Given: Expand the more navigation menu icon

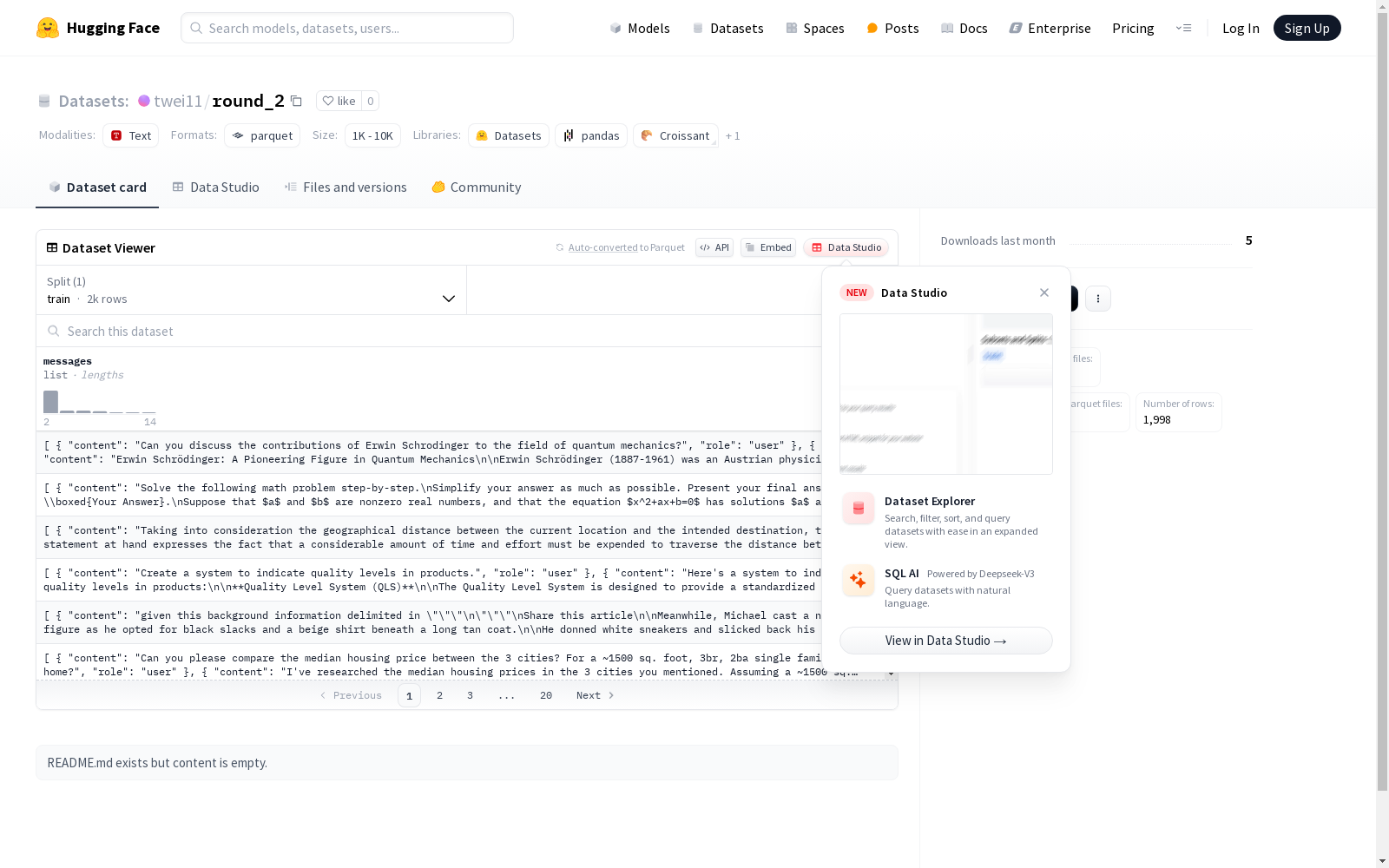Looking at the screenshot, I should (x=1183, y=28).
